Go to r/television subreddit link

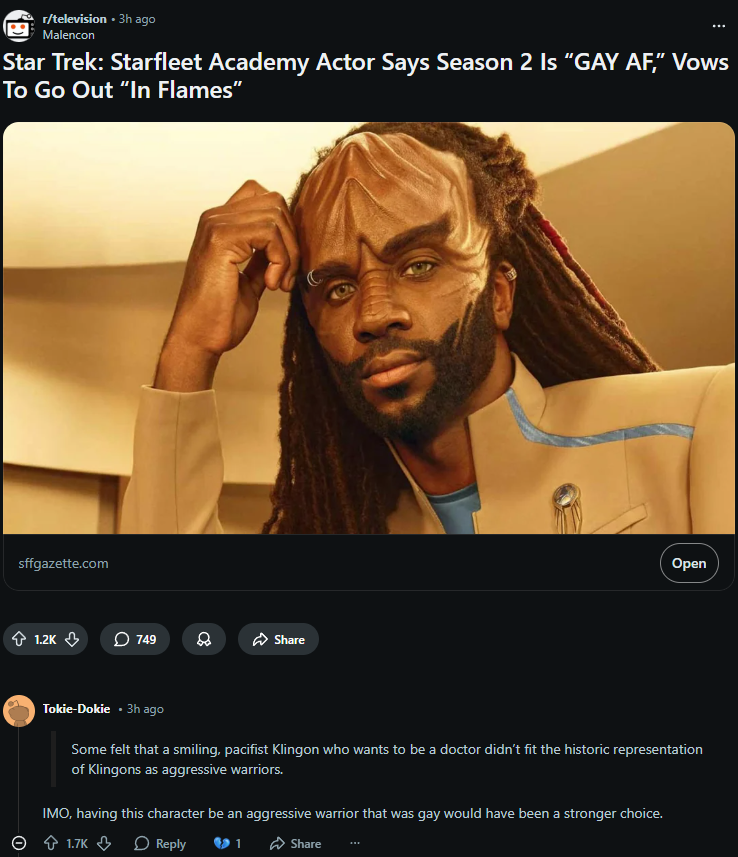74,19
